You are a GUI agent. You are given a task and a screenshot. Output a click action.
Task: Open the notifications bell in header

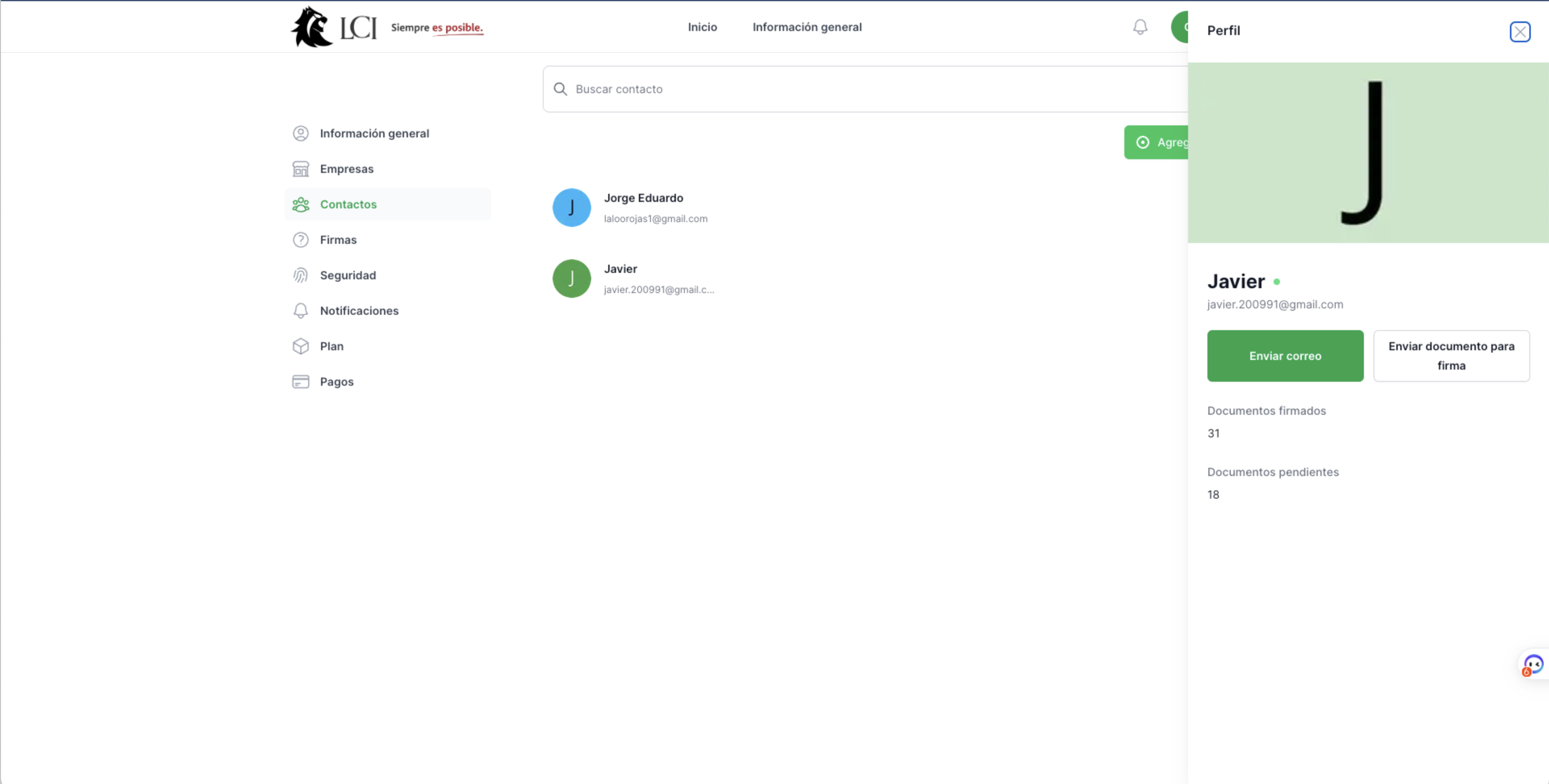1140,27
